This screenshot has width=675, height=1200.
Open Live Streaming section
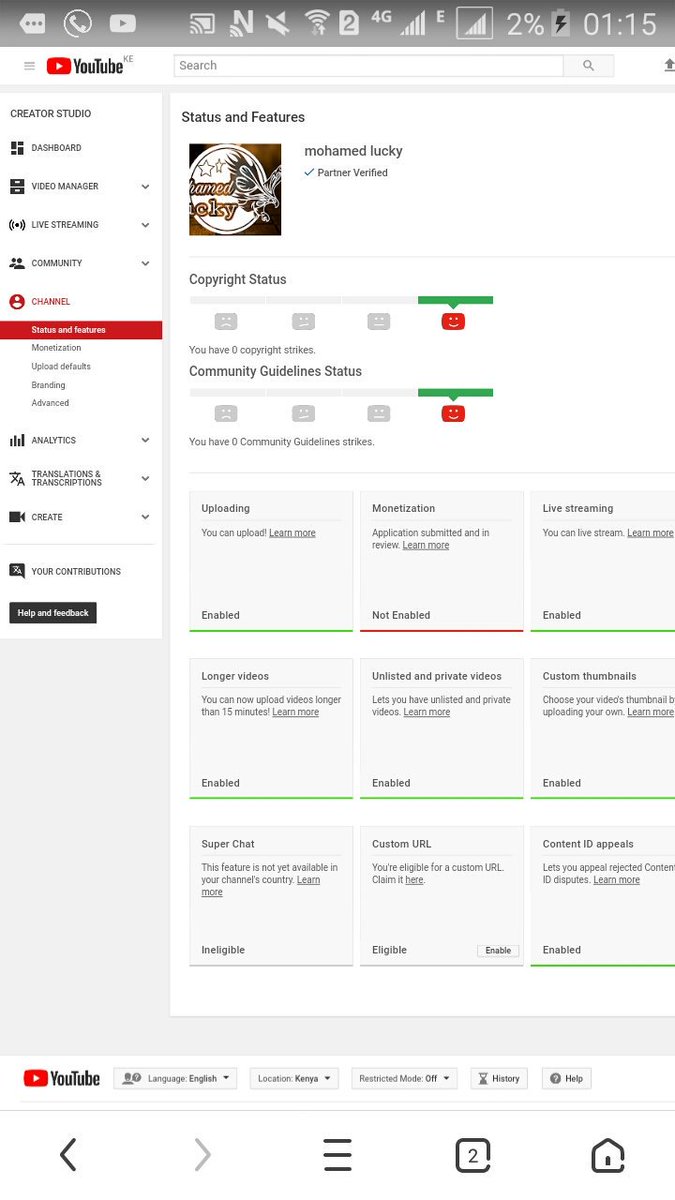65,225
